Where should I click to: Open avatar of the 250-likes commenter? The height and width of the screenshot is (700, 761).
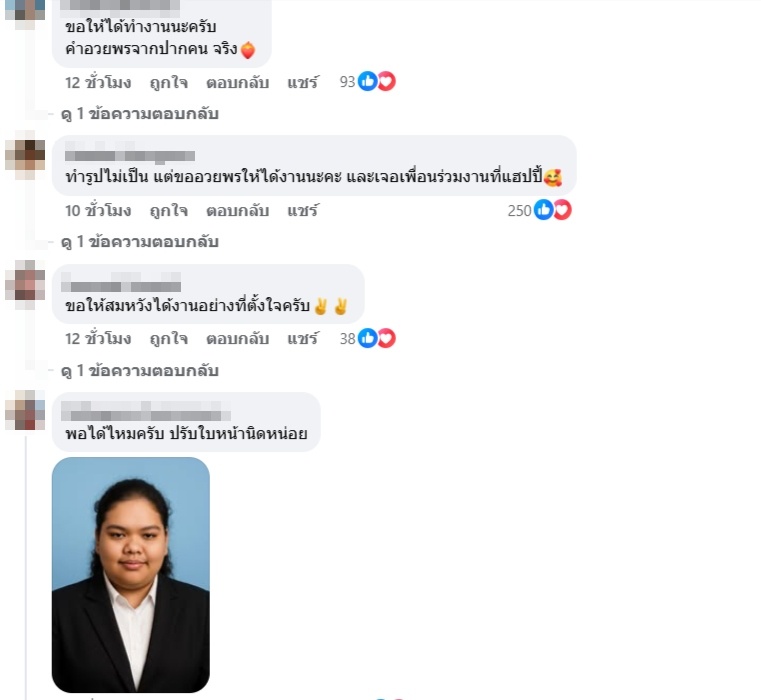point(25,155)
